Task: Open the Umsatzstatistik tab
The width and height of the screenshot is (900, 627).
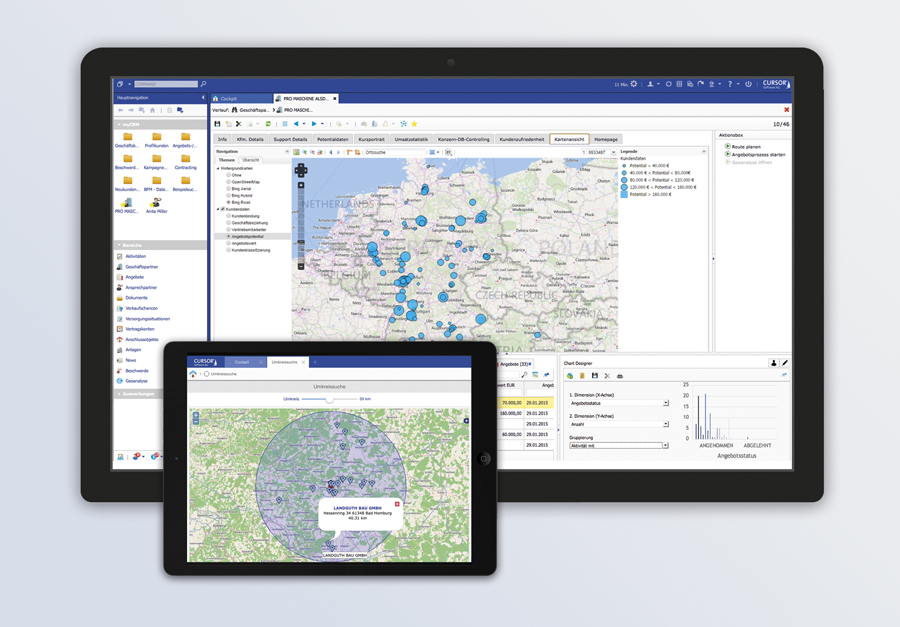Action: (410, 139)
